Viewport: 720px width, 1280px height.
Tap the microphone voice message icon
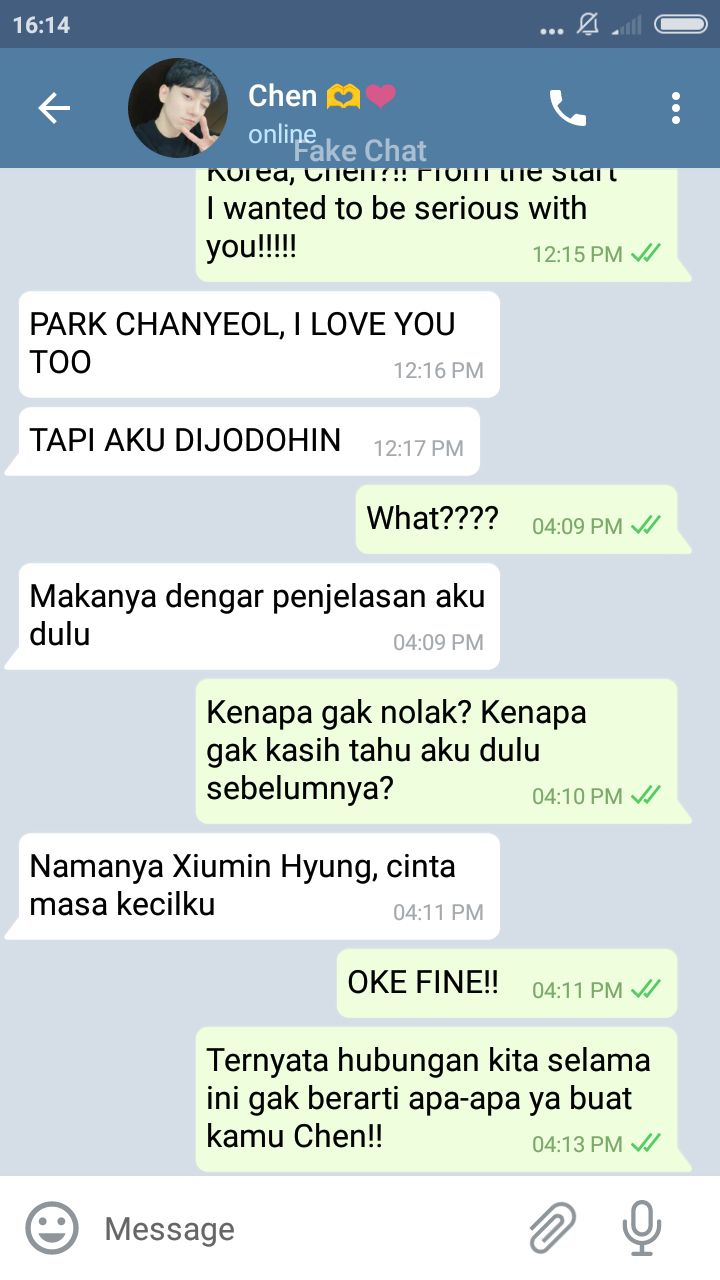(641, 1228)
